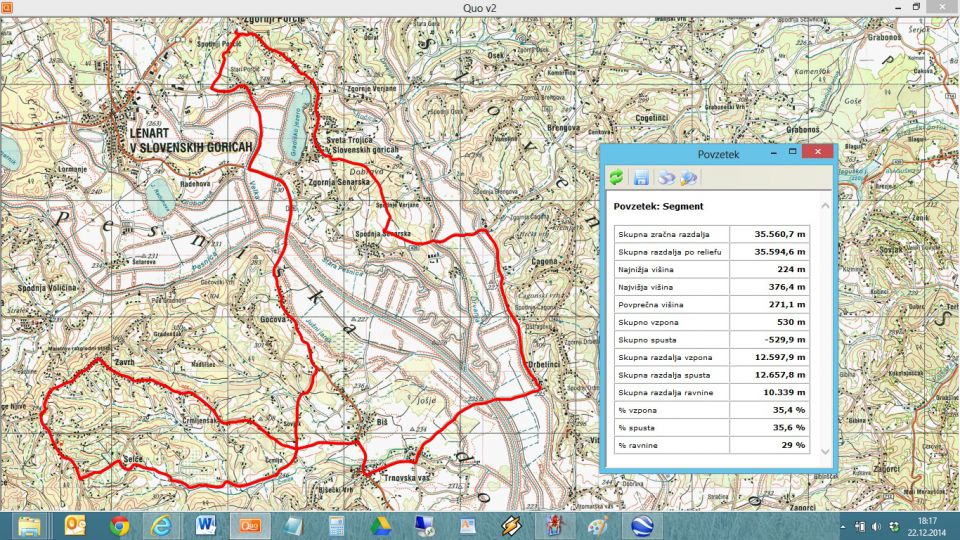Select the average elevation value 271,1 m

[787, 304]
